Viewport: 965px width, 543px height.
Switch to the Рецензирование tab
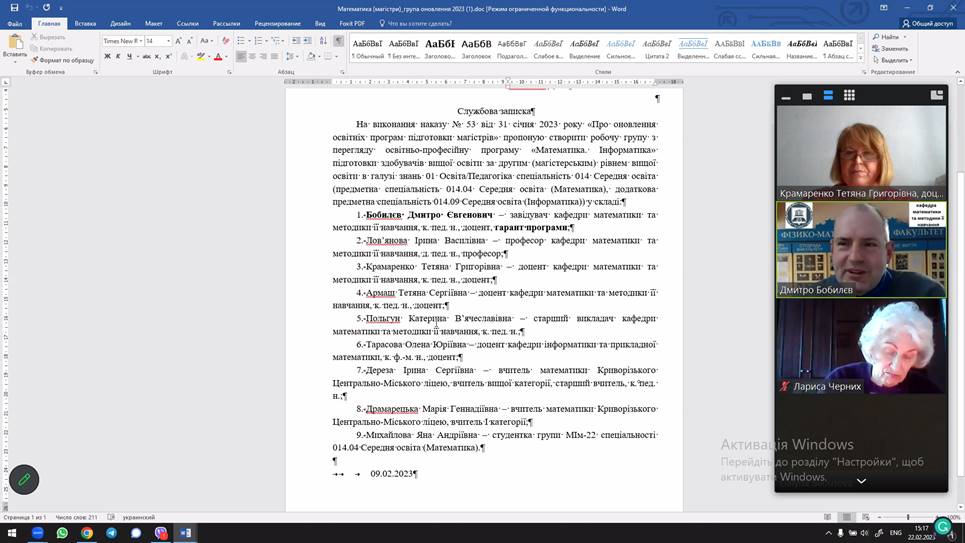click(277, 23)
